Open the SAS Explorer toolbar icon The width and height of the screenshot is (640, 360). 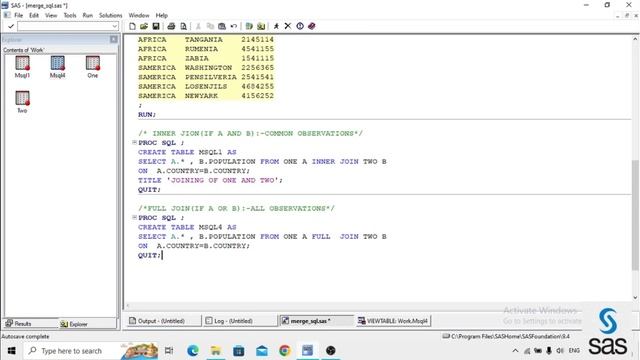pyautogui.click(x=261, y=26)
